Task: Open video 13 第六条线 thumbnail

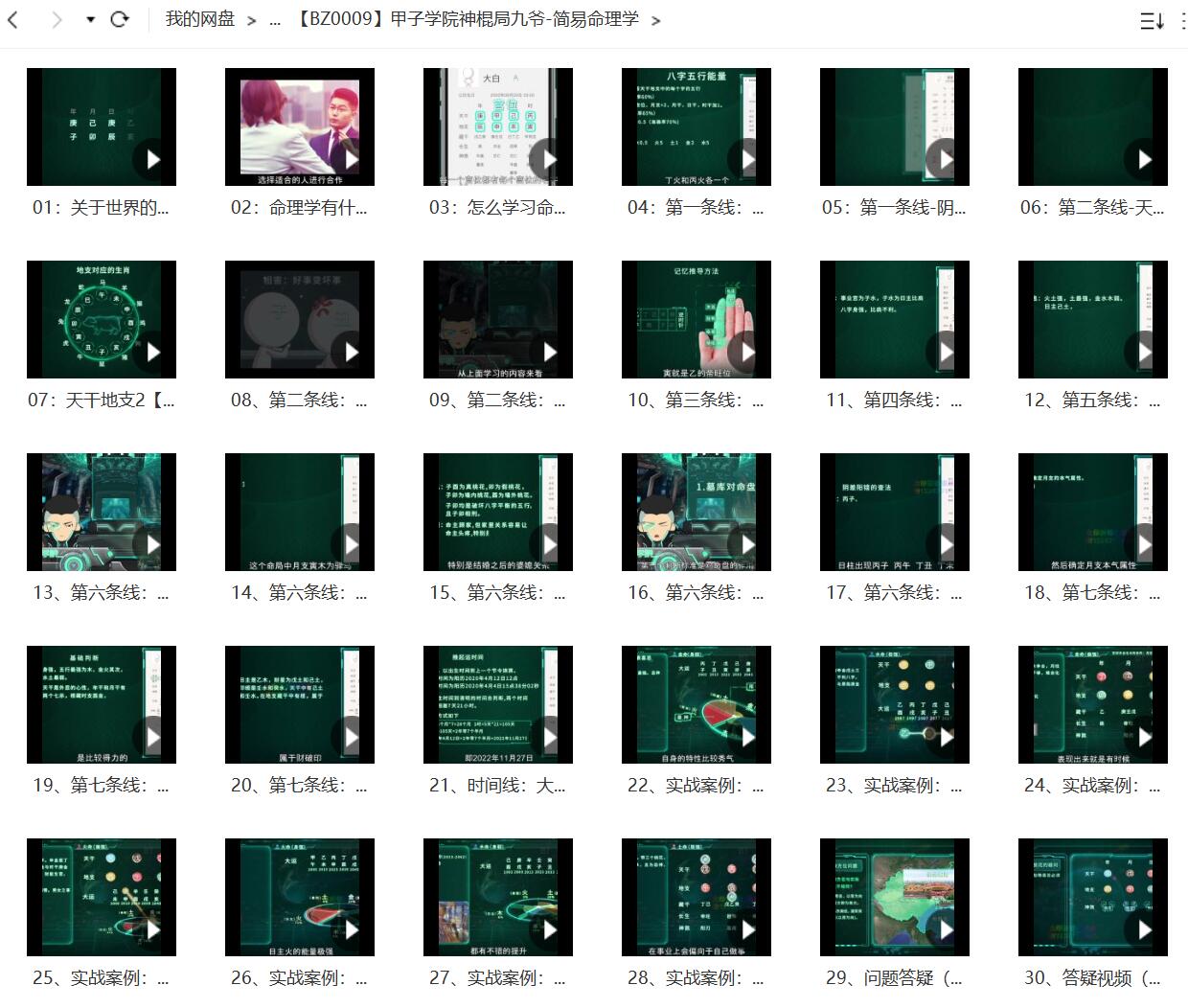Action: [x=101, y=512]
